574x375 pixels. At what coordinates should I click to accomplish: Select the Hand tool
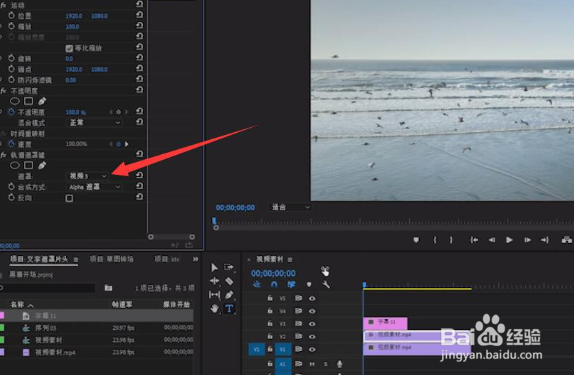point(215,309)
